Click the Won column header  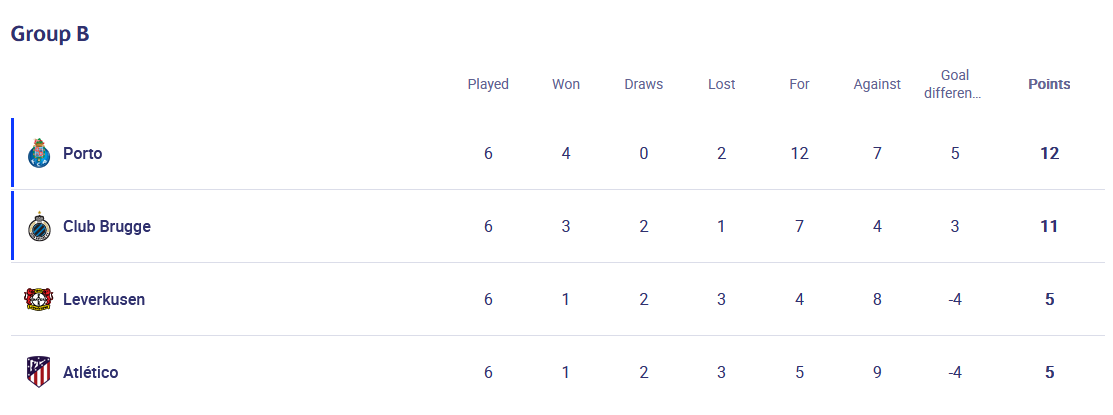click(x=566, y=84)
